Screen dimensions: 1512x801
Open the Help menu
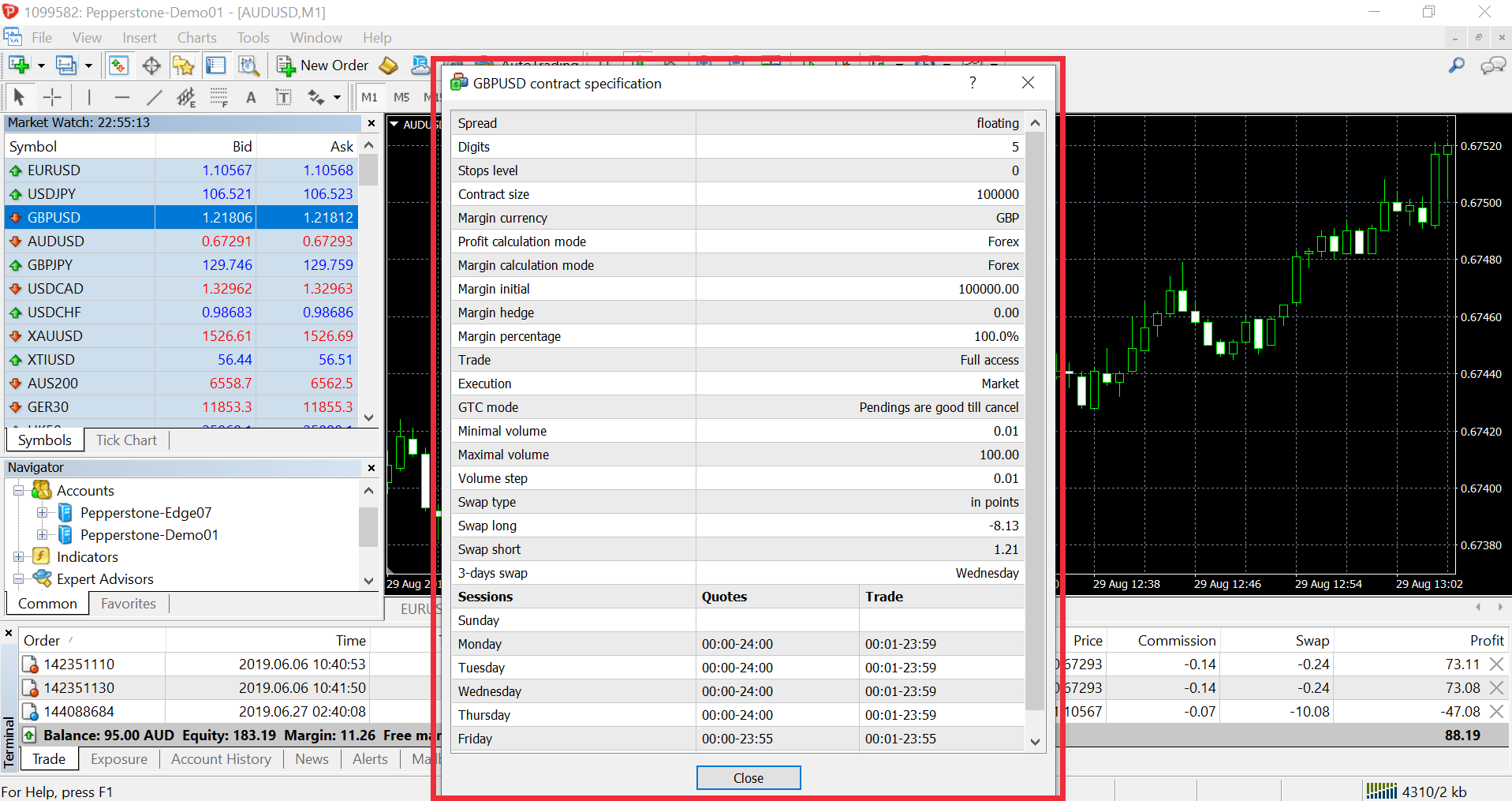point(377,38)
